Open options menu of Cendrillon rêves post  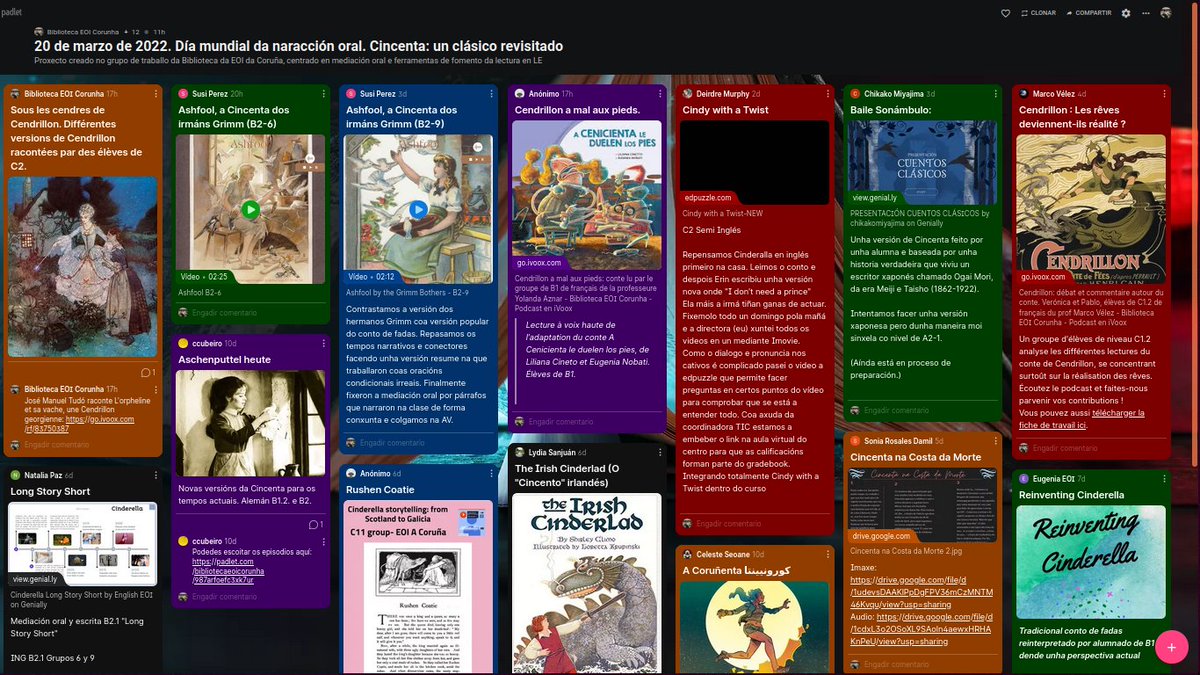1163,93
